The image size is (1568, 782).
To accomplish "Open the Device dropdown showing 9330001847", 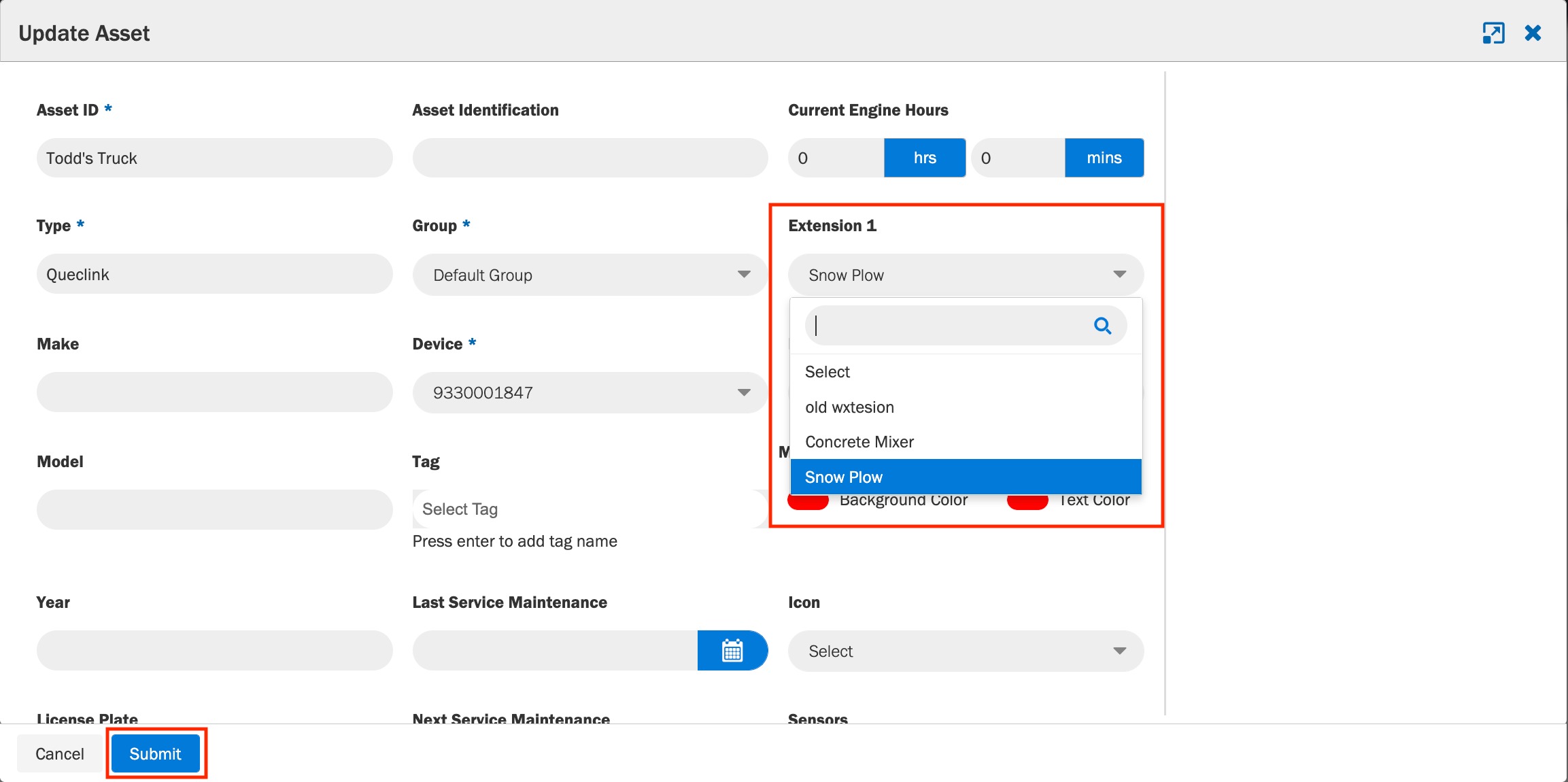I will click(590, 392).
